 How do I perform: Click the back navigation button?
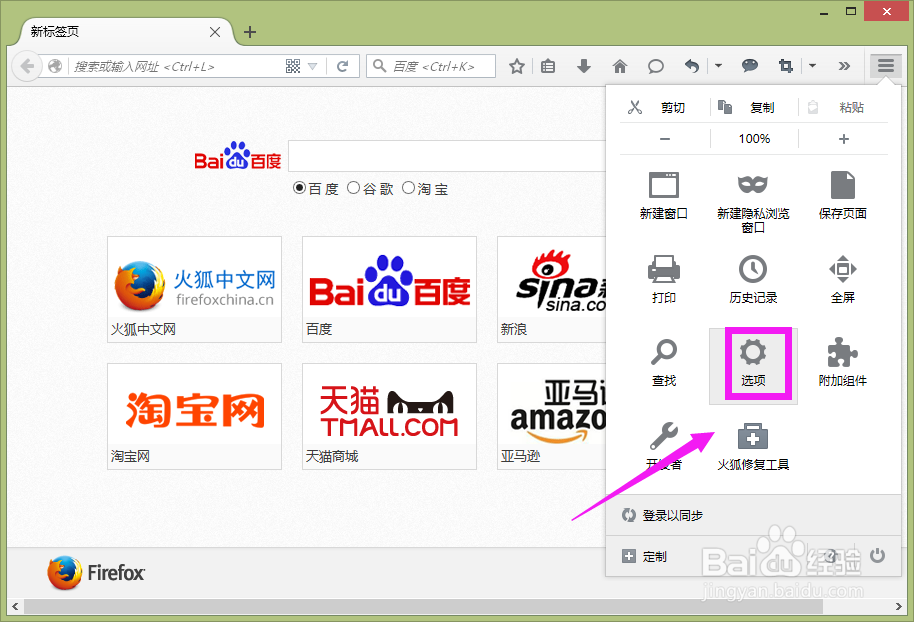click(x=27, y=66)
